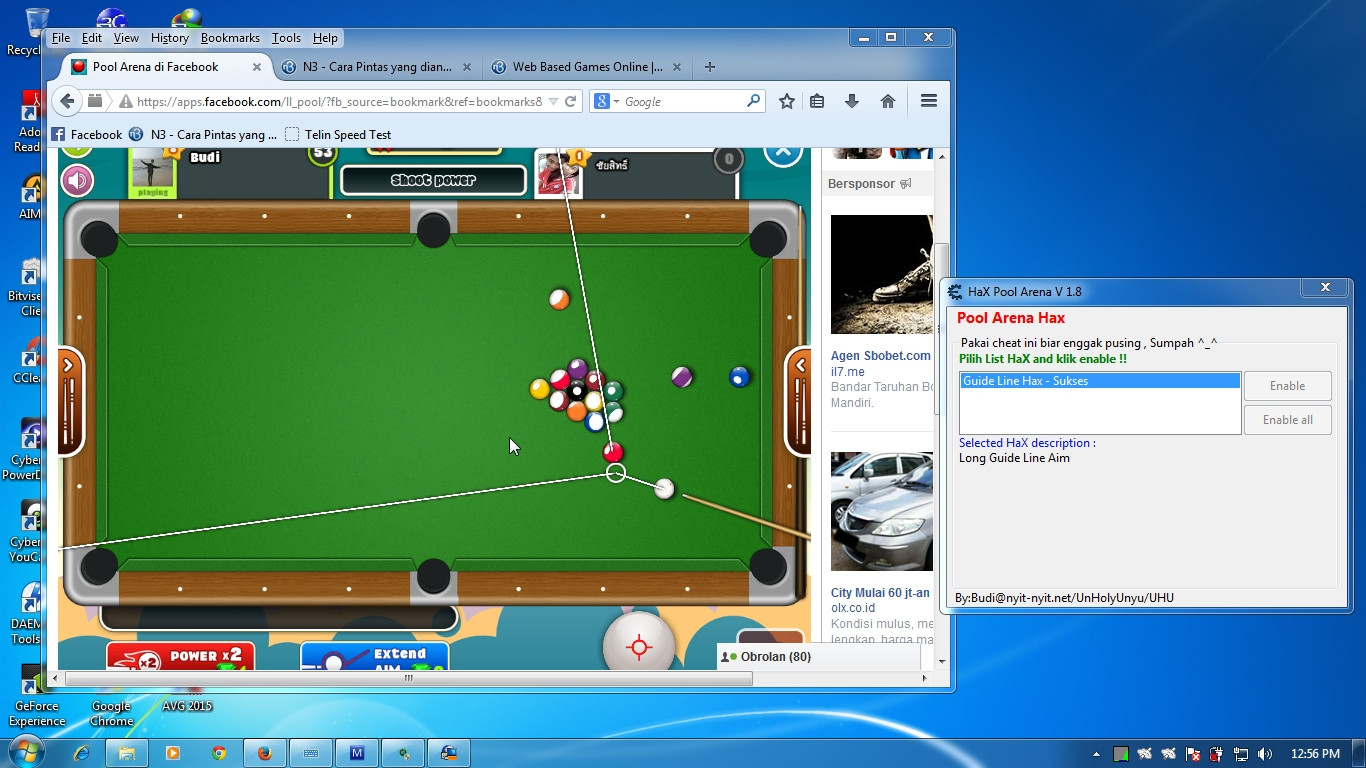
Task: Open the File menu
Action: click(61, 38)
